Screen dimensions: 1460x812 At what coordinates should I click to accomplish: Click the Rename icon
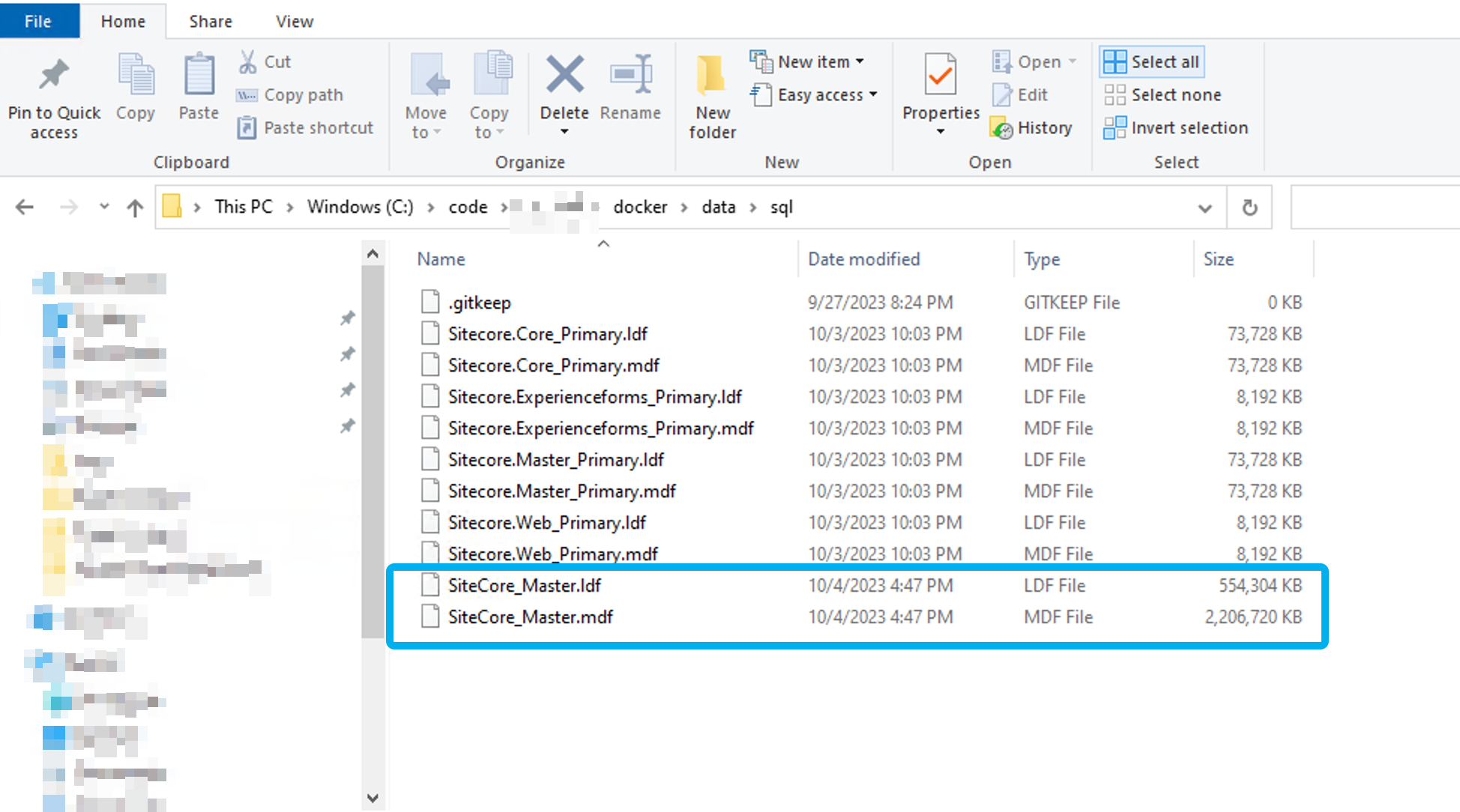point(630,74)
